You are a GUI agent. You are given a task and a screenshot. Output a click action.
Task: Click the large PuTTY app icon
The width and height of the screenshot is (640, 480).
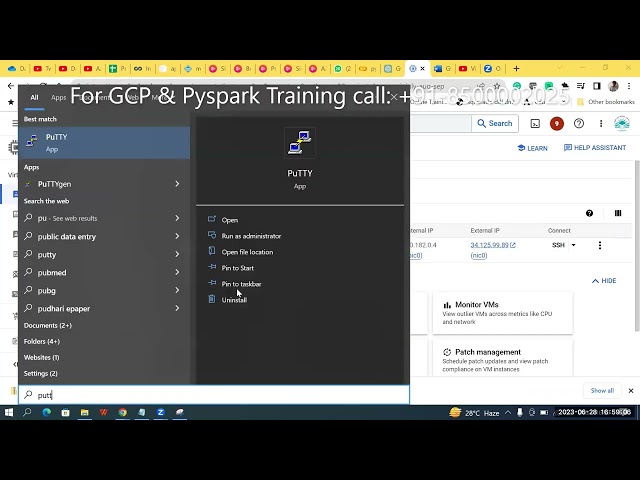300,143
